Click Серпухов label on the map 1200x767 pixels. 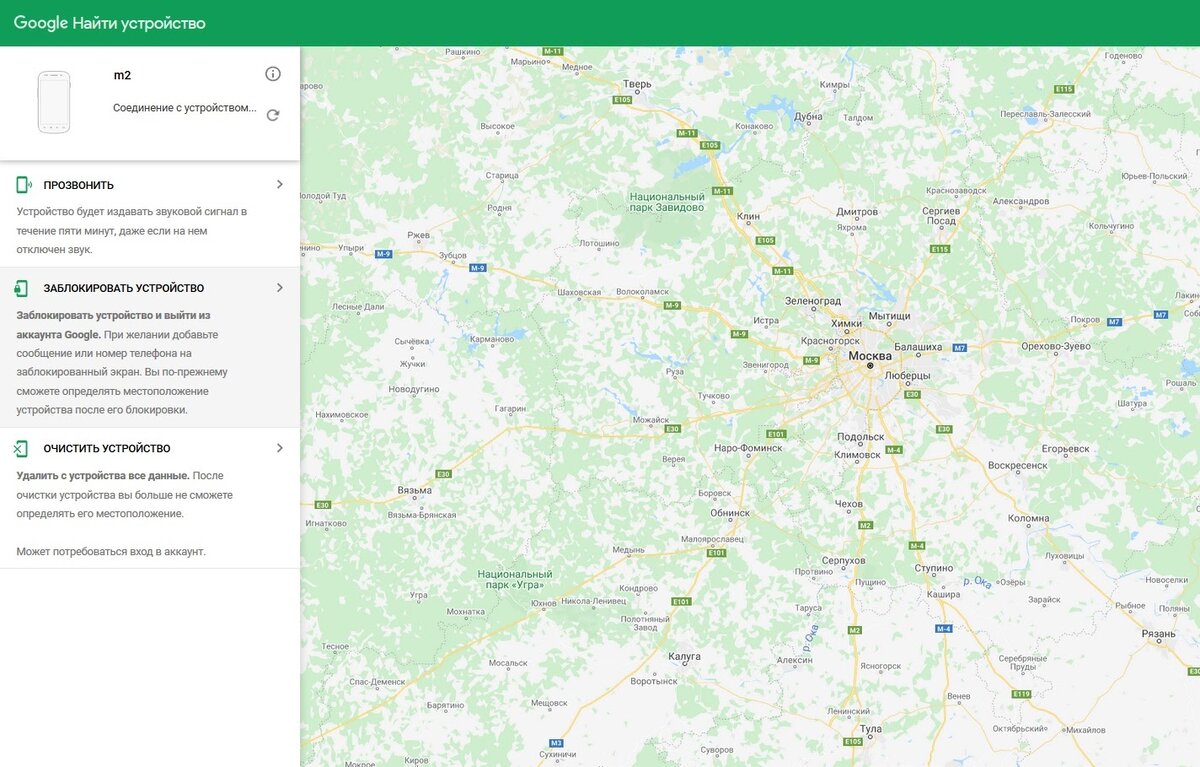(843, 561)
